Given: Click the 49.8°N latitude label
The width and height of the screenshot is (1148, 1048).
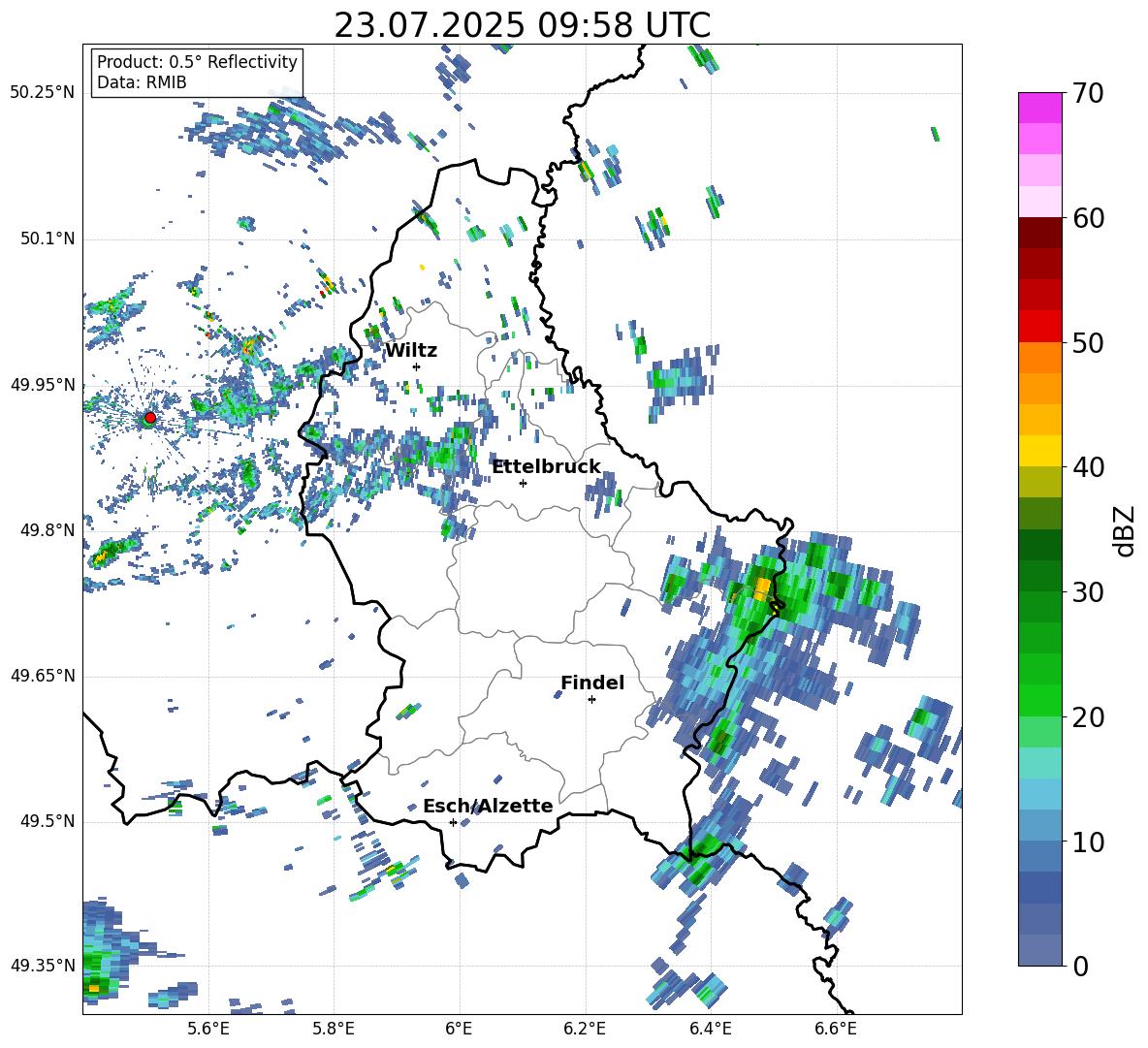Looking at the screenshot, I should pos(47,530).
